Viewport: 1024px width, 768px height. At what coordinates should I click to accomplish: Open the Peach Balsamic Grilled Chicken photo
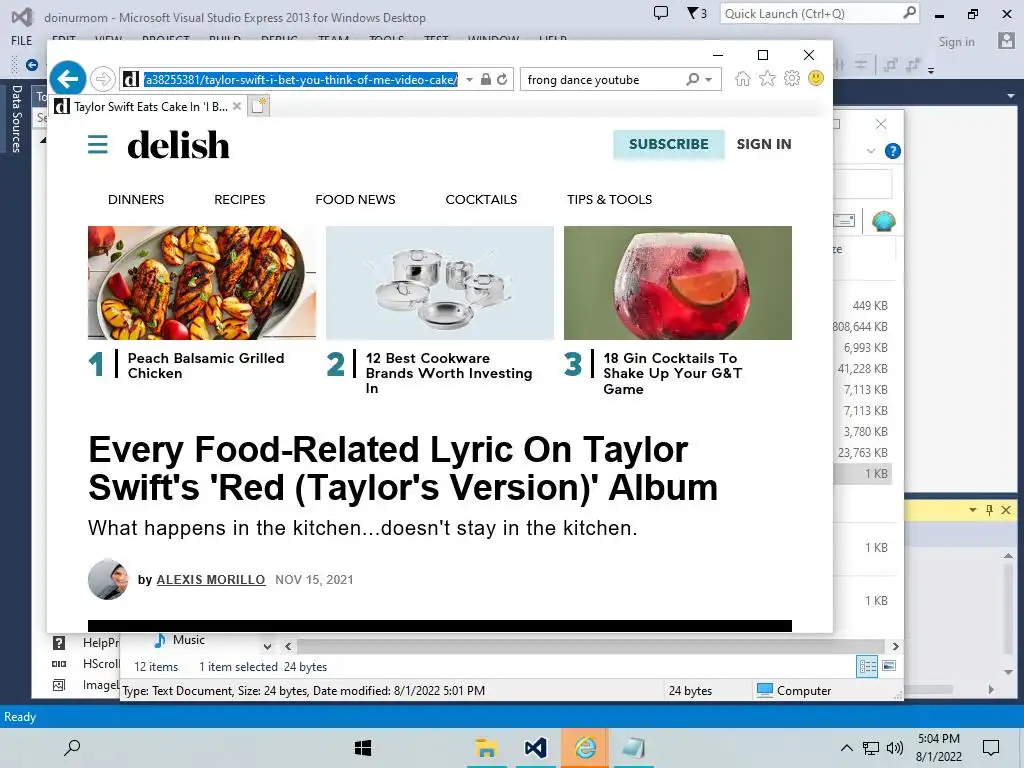[202, 283]
